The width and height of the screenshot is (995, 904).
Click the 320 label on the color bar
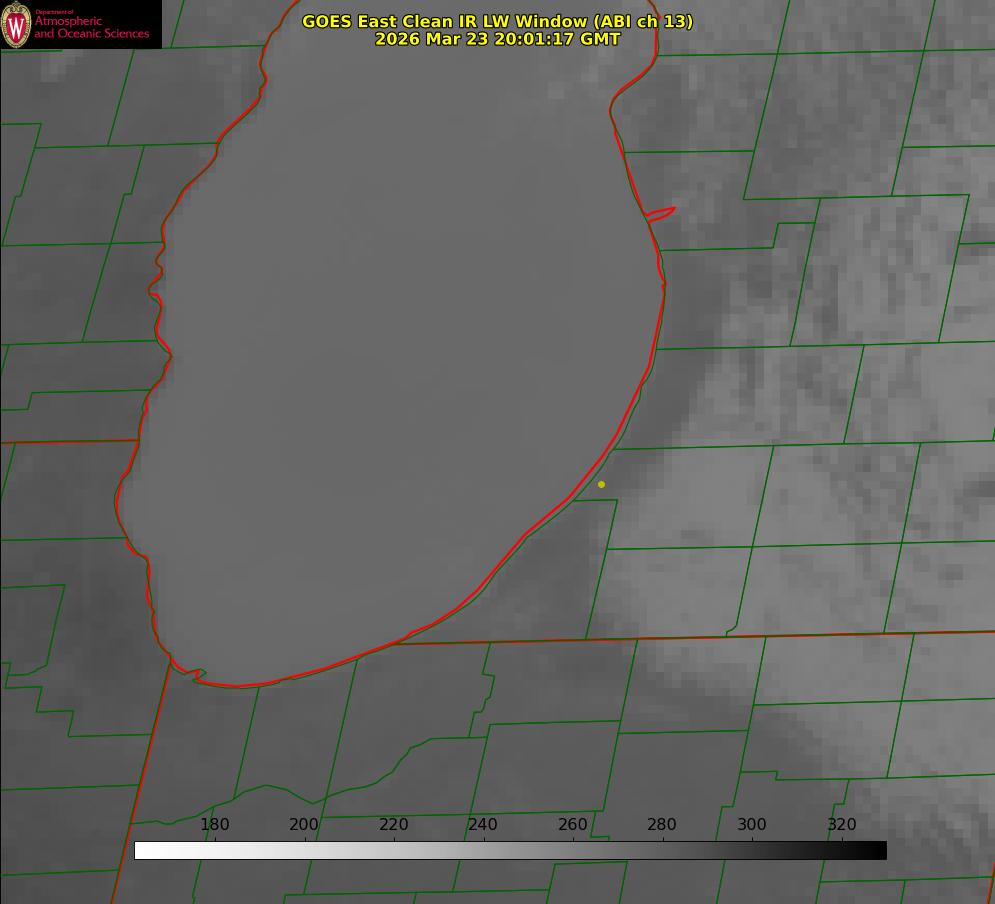pyautogui.click(x=842, y=825)
